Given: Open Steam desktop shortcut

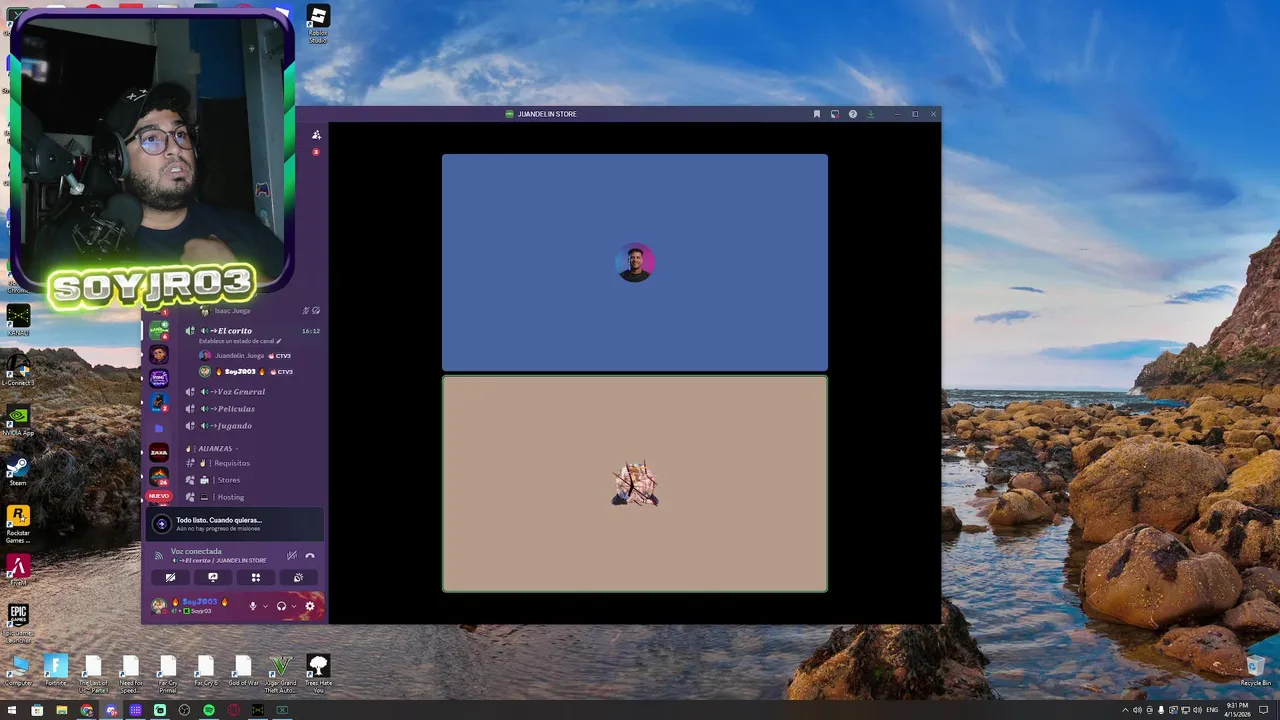Looking at the screenshot, I should click(x=18, y=472).
